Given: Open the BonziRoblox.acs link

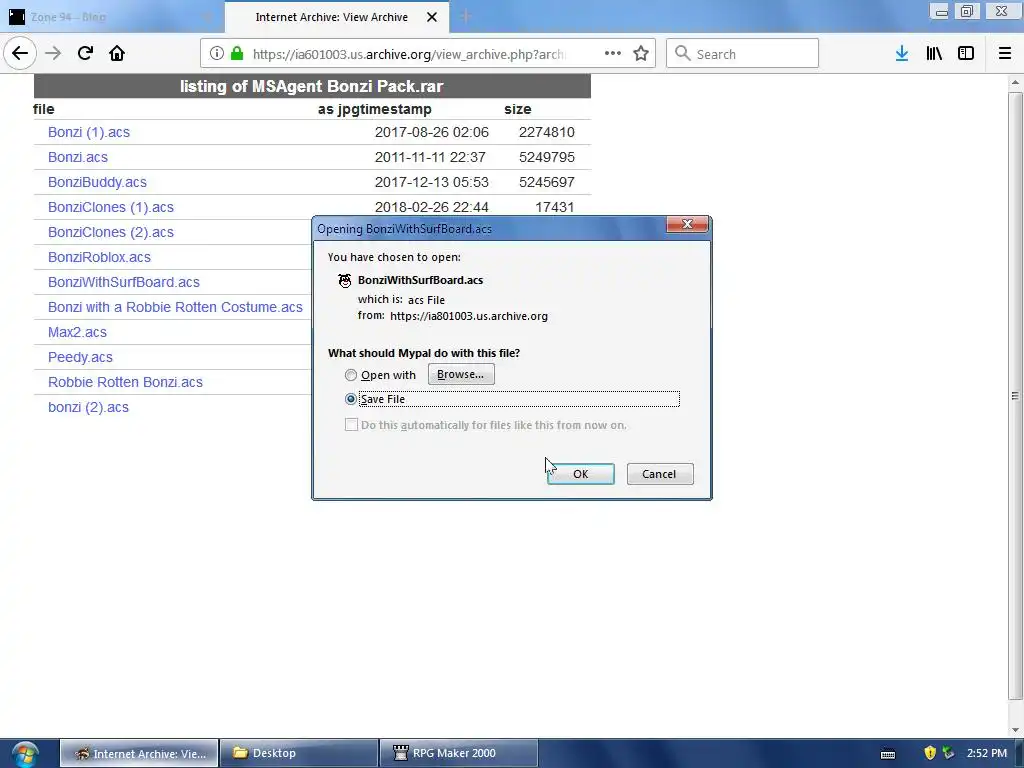Looking at the screenshot, I should (99, 257).
